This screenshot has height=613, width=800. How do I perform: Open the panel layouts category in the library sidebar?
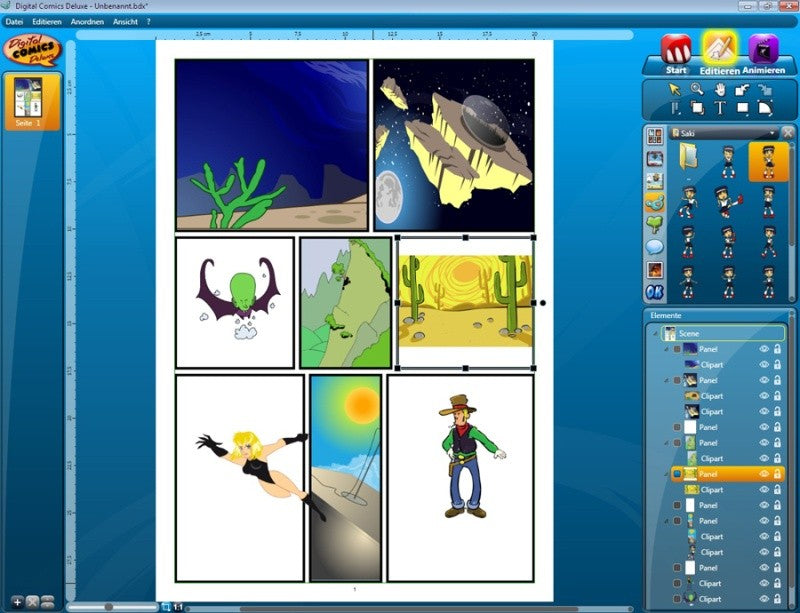click(x=655, y=136)
